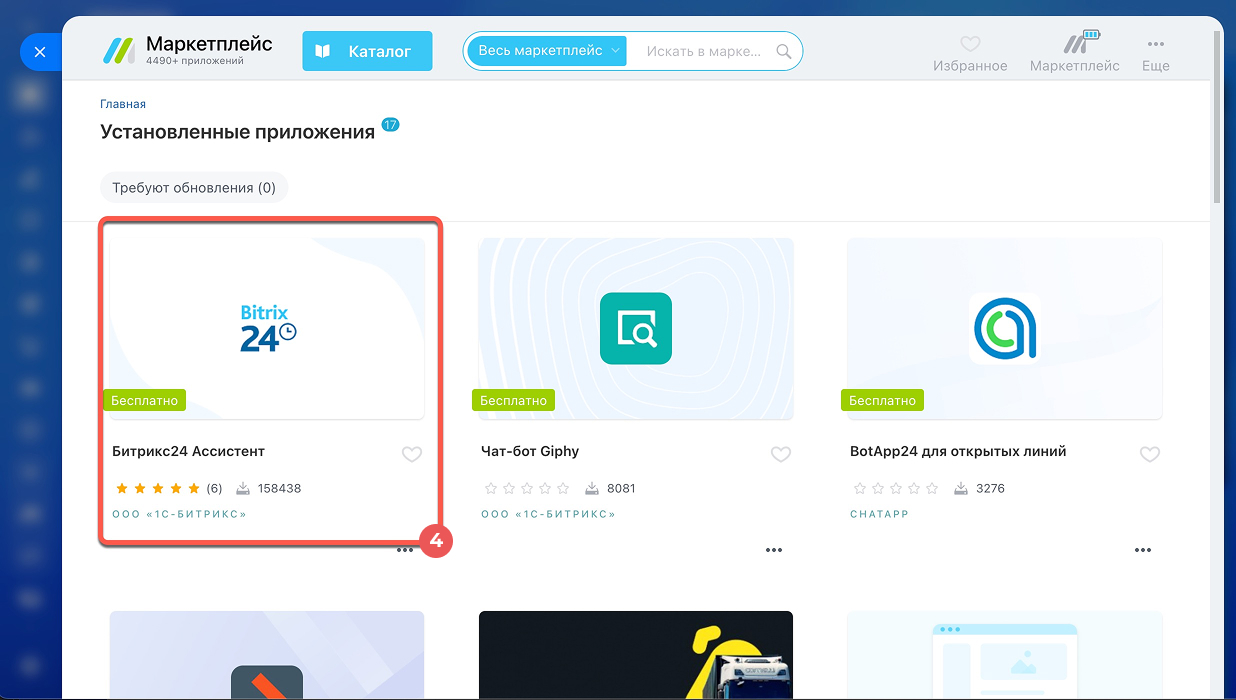Viewport: 1236px width, 700px height.
Task: Click the install count 8081
Action: (x=620, y=489)
